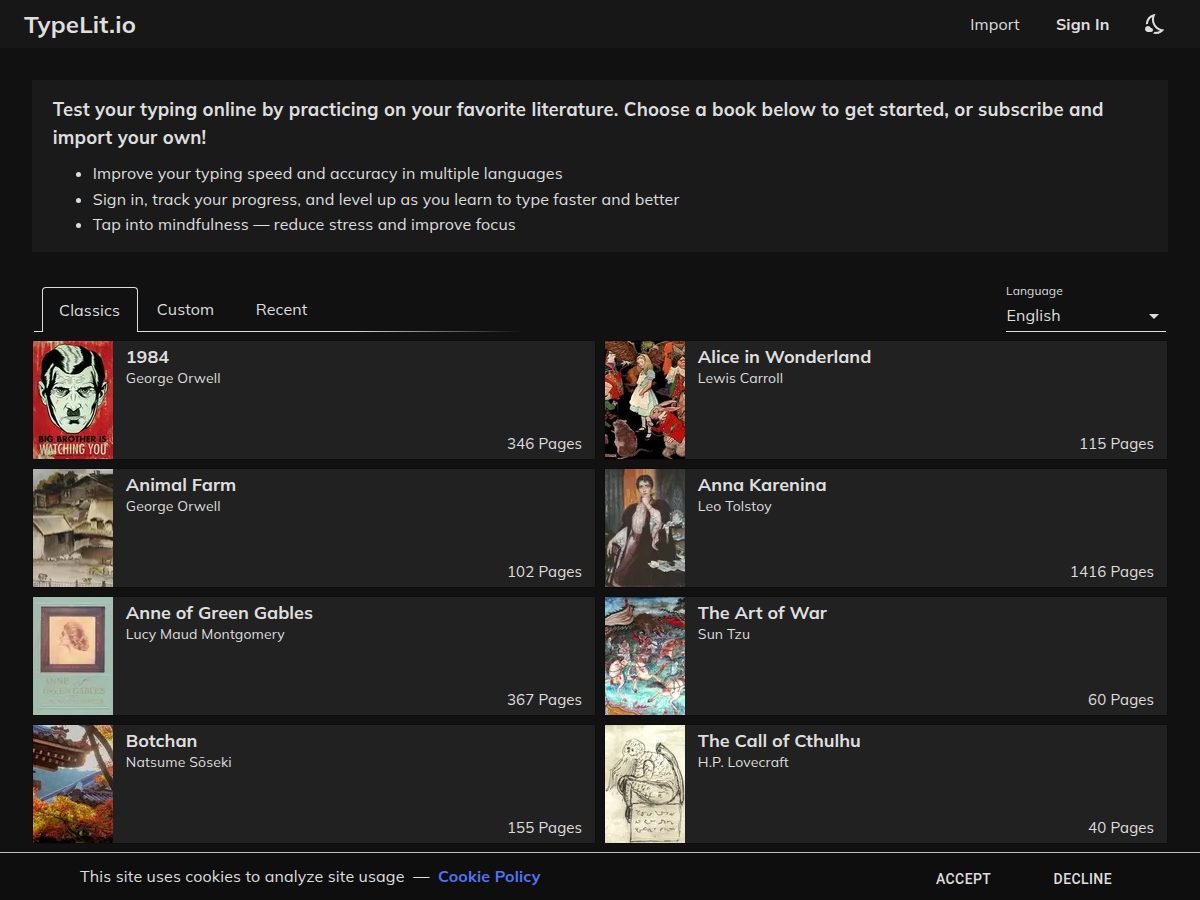This screenshot has height=900, width=1200.
Task: Click the Anna Karenina cover thumbnail
Action: point(645,528)
